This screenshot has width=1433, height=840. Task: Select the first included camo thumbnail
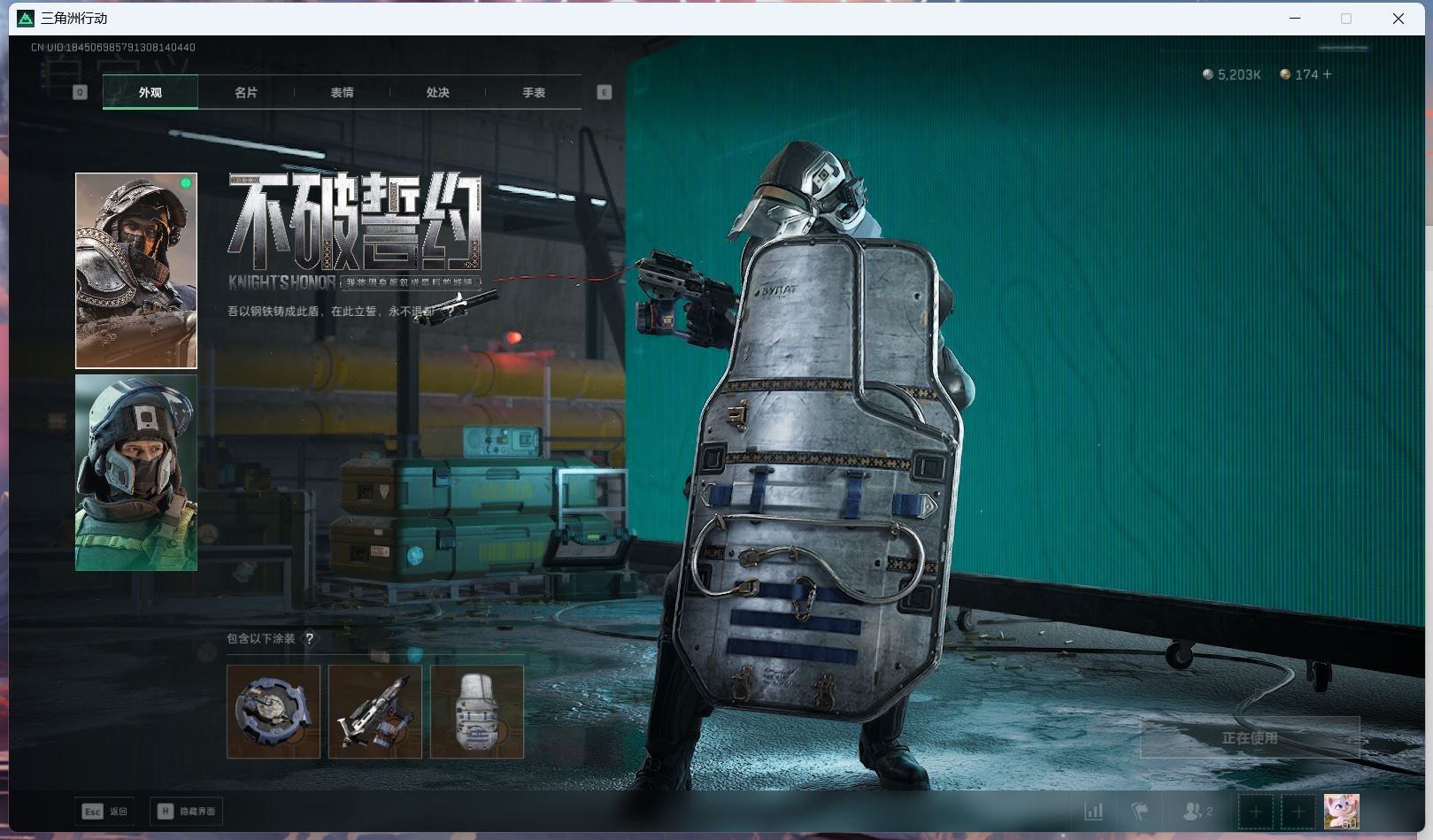273,710
